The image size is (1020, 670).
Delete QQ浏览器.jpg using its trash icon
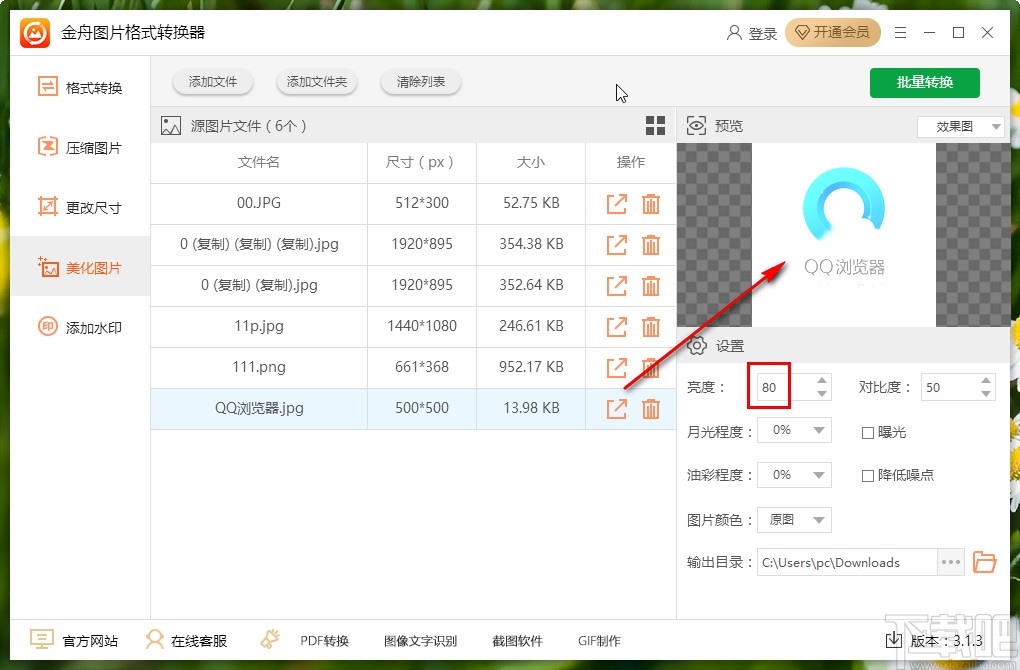(651, 407)
